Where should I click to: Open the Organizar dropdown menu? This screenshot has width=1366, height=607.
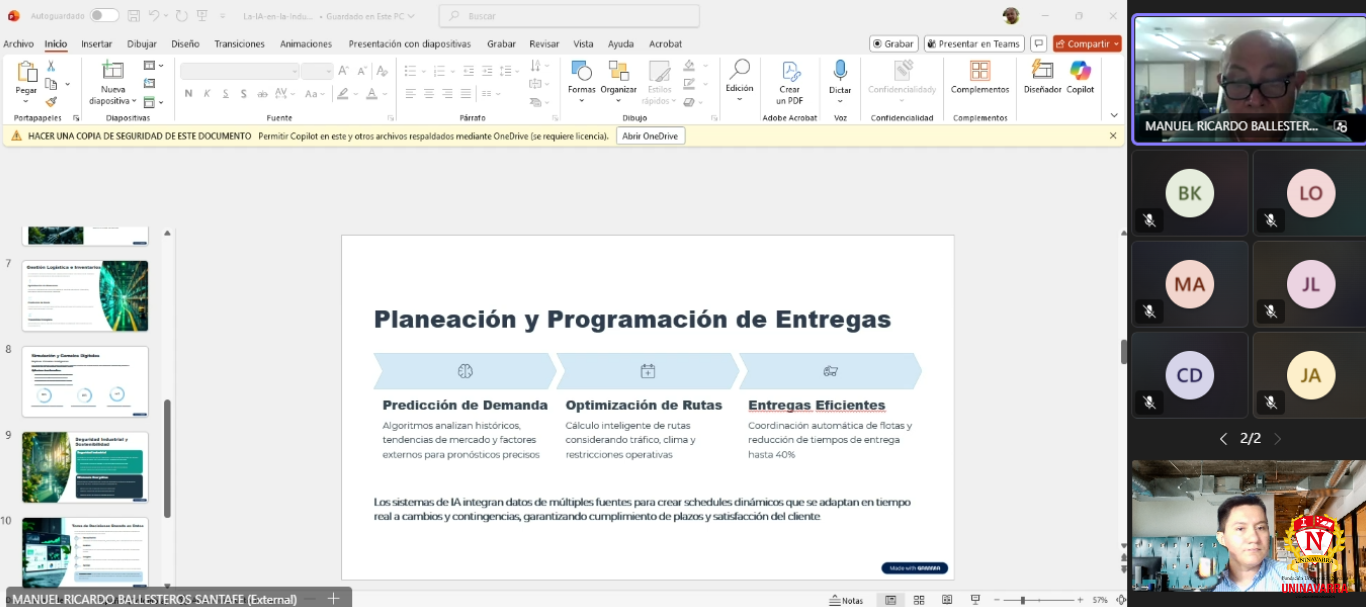618,100
